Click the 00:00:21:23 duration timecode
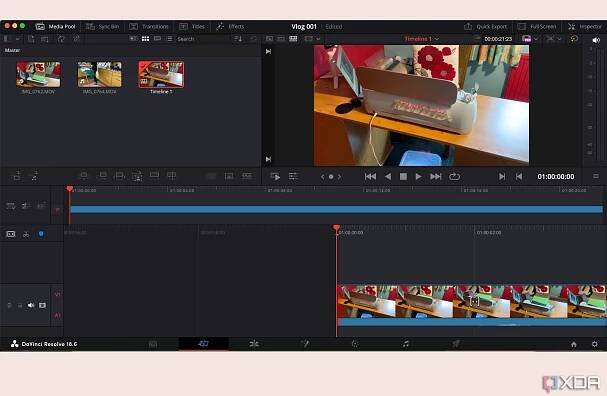This screenshot has height=396, width=607. pos(498,39)
